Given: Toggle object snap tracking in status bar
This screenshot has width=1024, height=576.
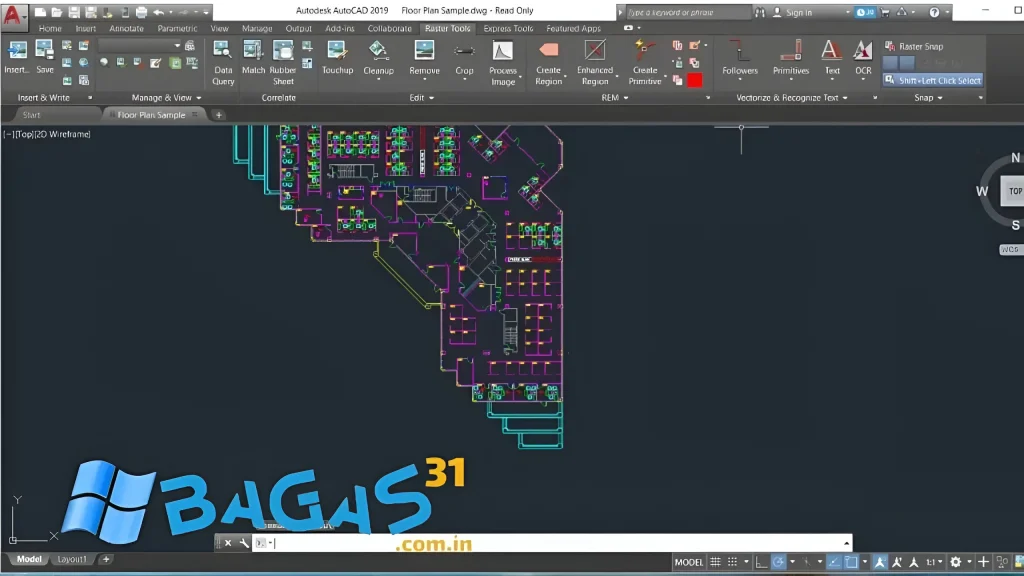Looking at the screenshot, I should [x=834, y=562].
